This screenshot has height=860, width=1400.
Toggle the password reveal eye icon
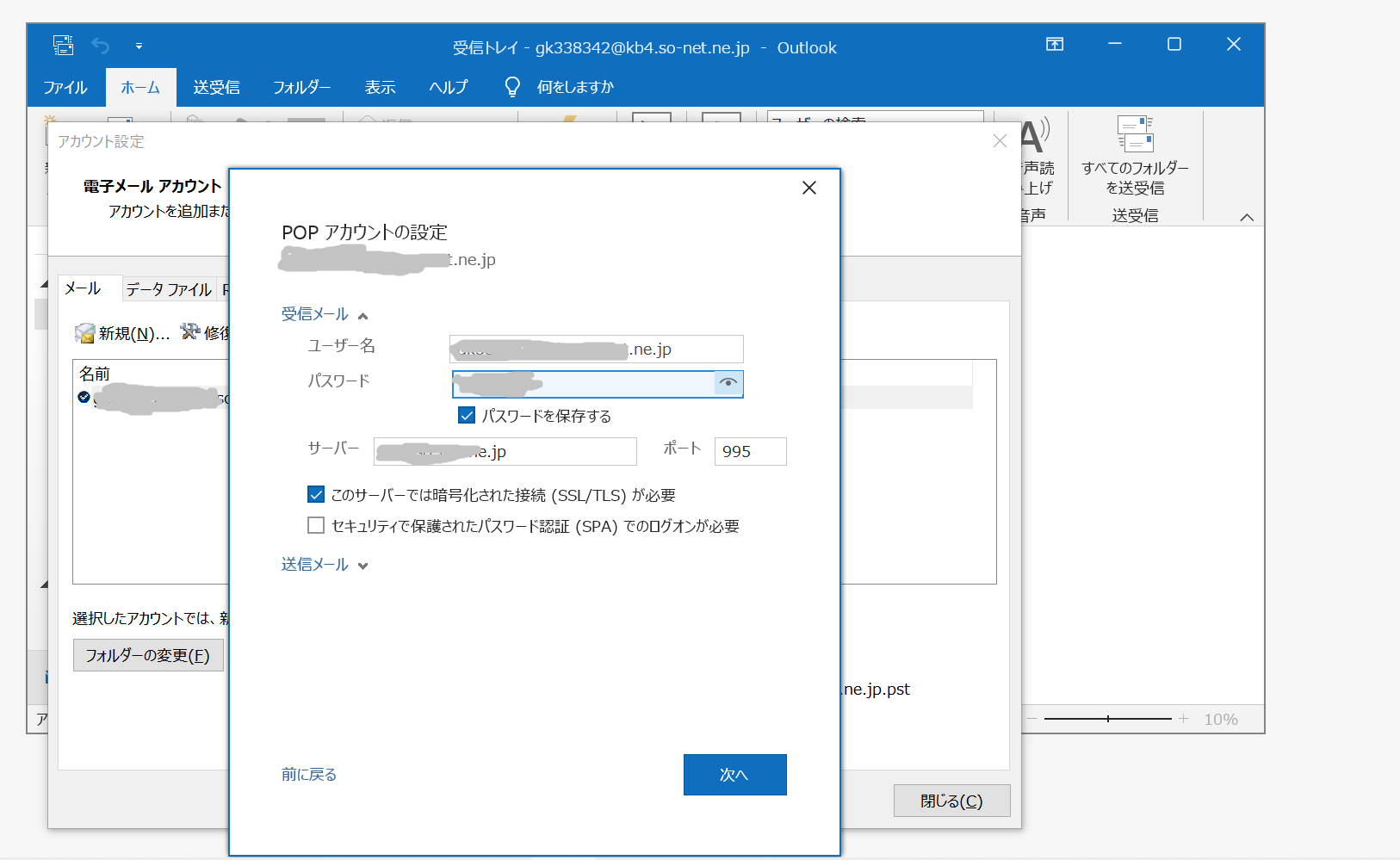728,383
